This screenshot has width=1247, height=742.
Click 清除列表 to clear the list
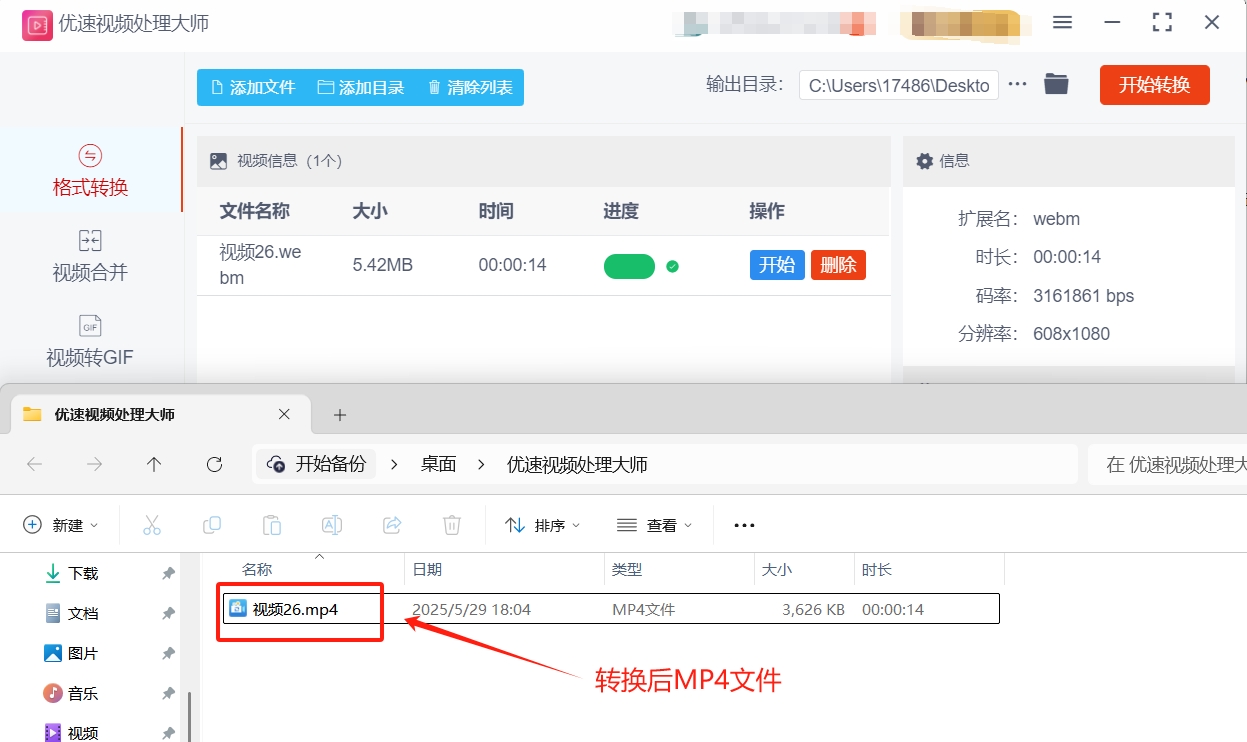pyautogui.click(x=469, y=87)
